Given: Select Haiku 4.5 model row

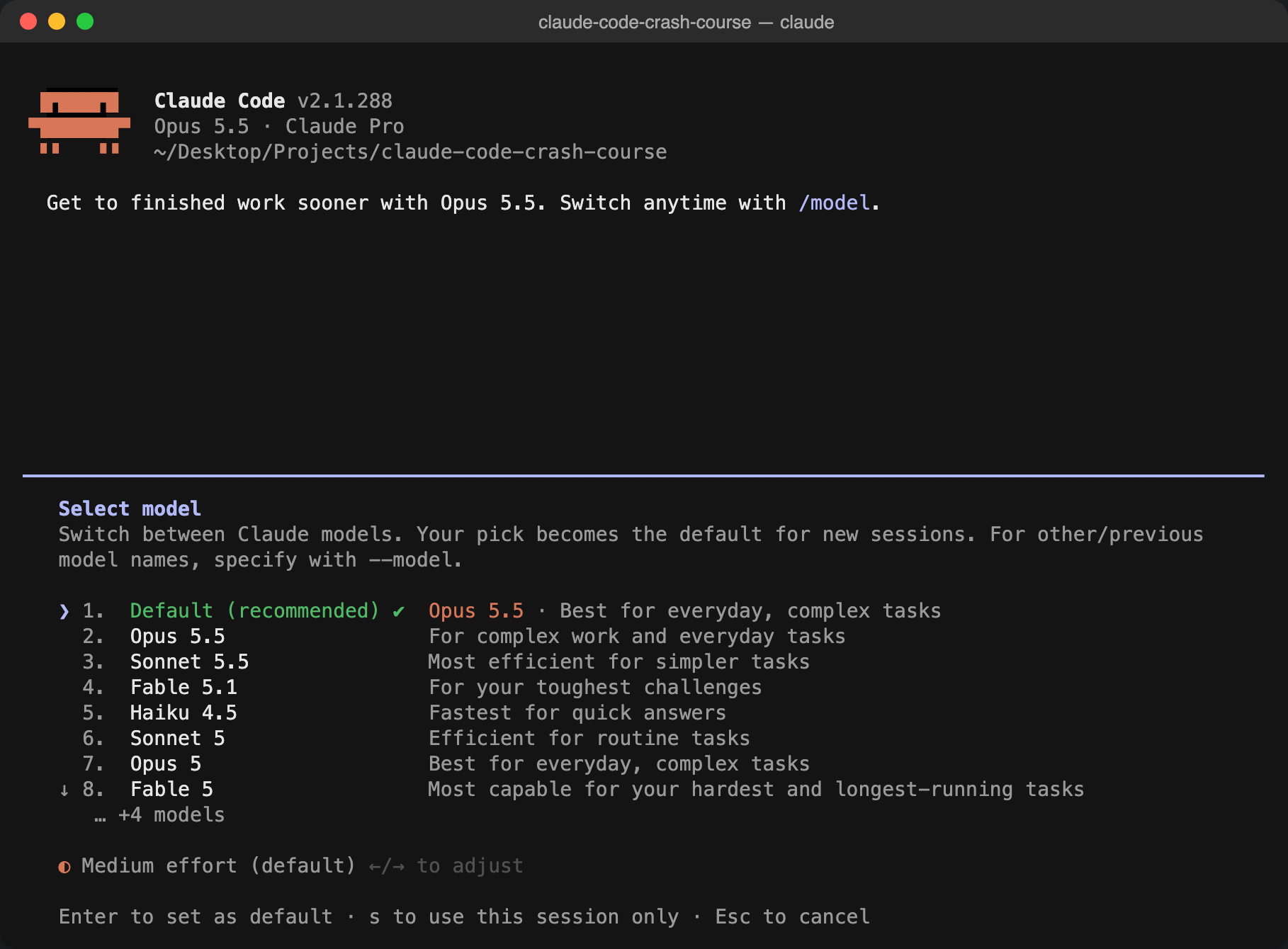Looking at the screenshot, I should point(184,712).
